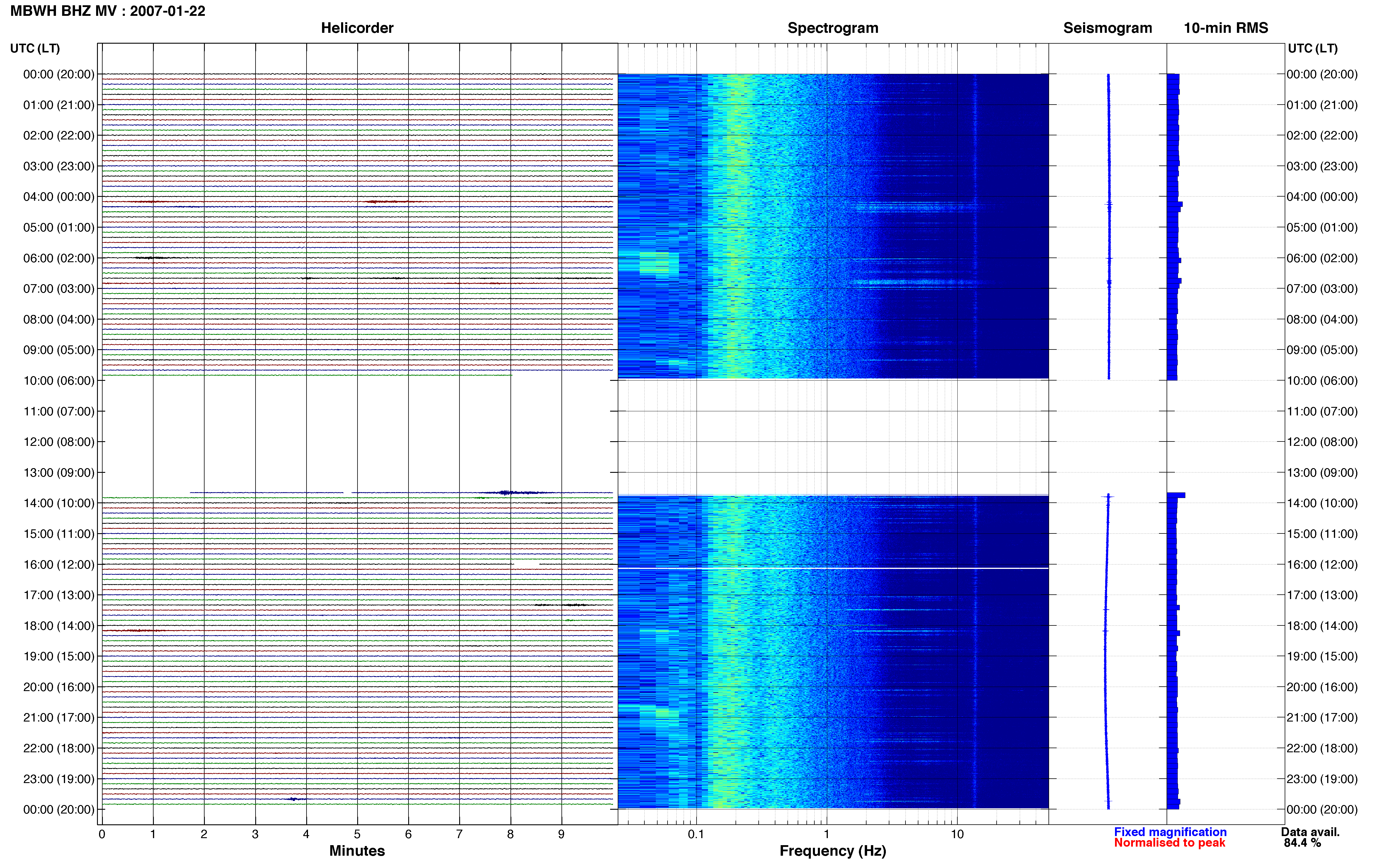Click "13:00 (09:00)" on the helicorder time axis
Screen dimensions: 1389x868
click(x=59, y=473)
